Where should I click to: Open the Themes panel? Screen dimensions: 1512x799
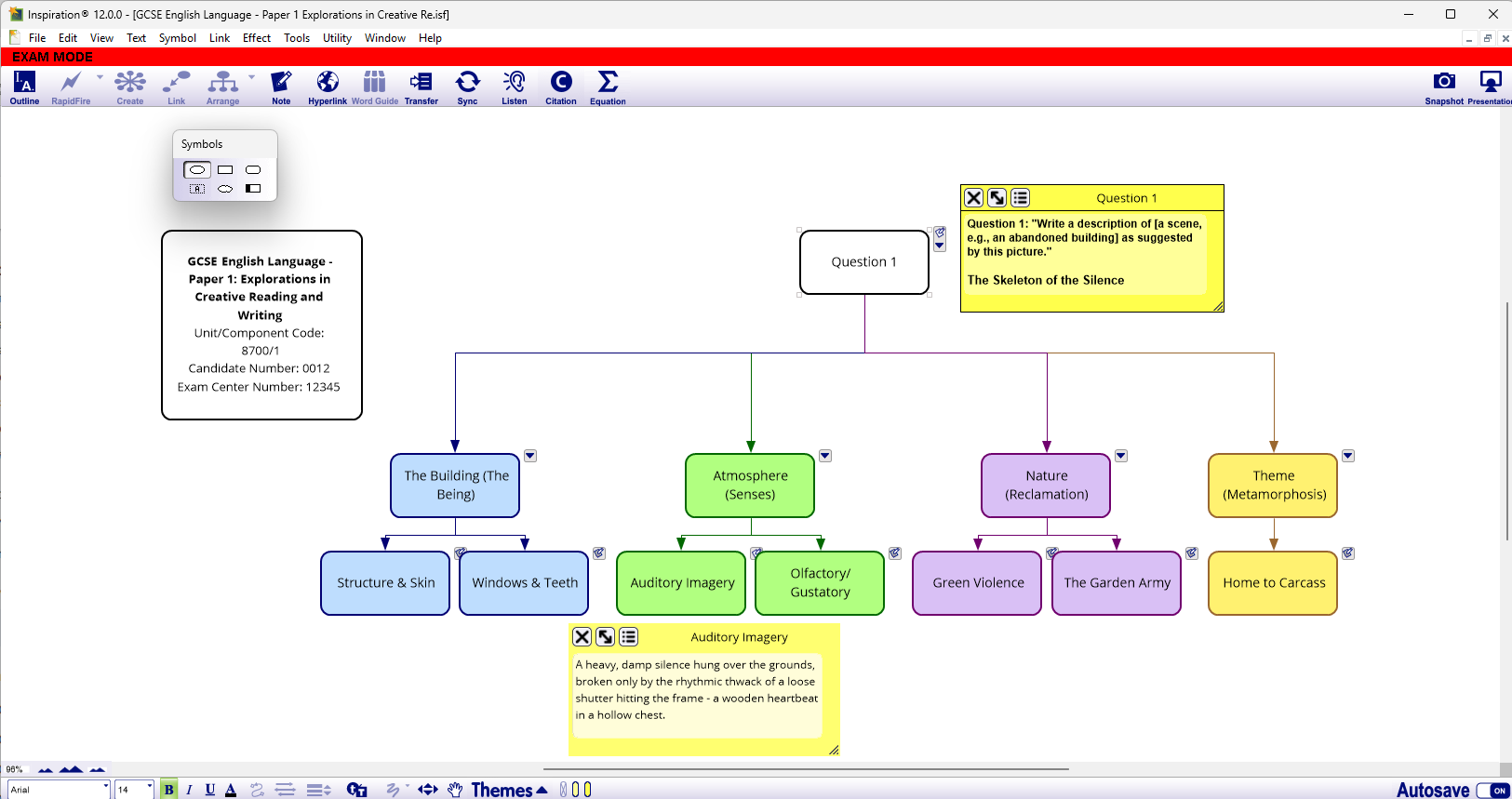tap(509, 790)
